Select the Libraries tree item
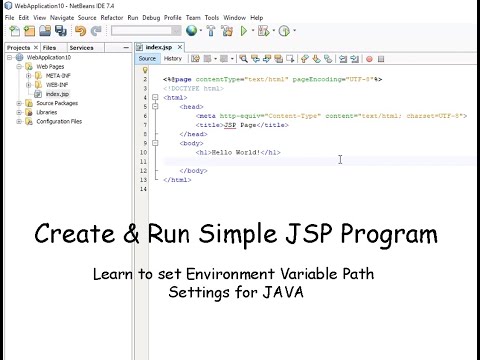This screenshot has width=480, height=360. click(x=47, y=112)
